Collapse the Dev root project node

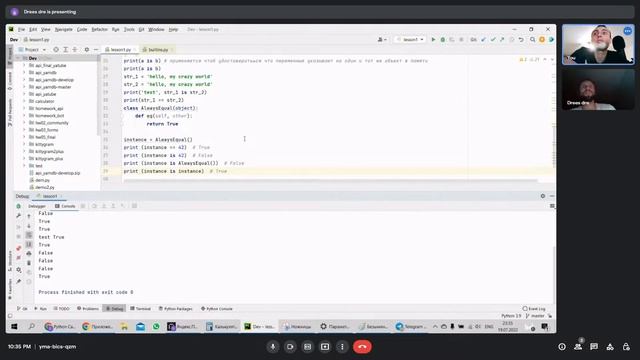point(18,58)
